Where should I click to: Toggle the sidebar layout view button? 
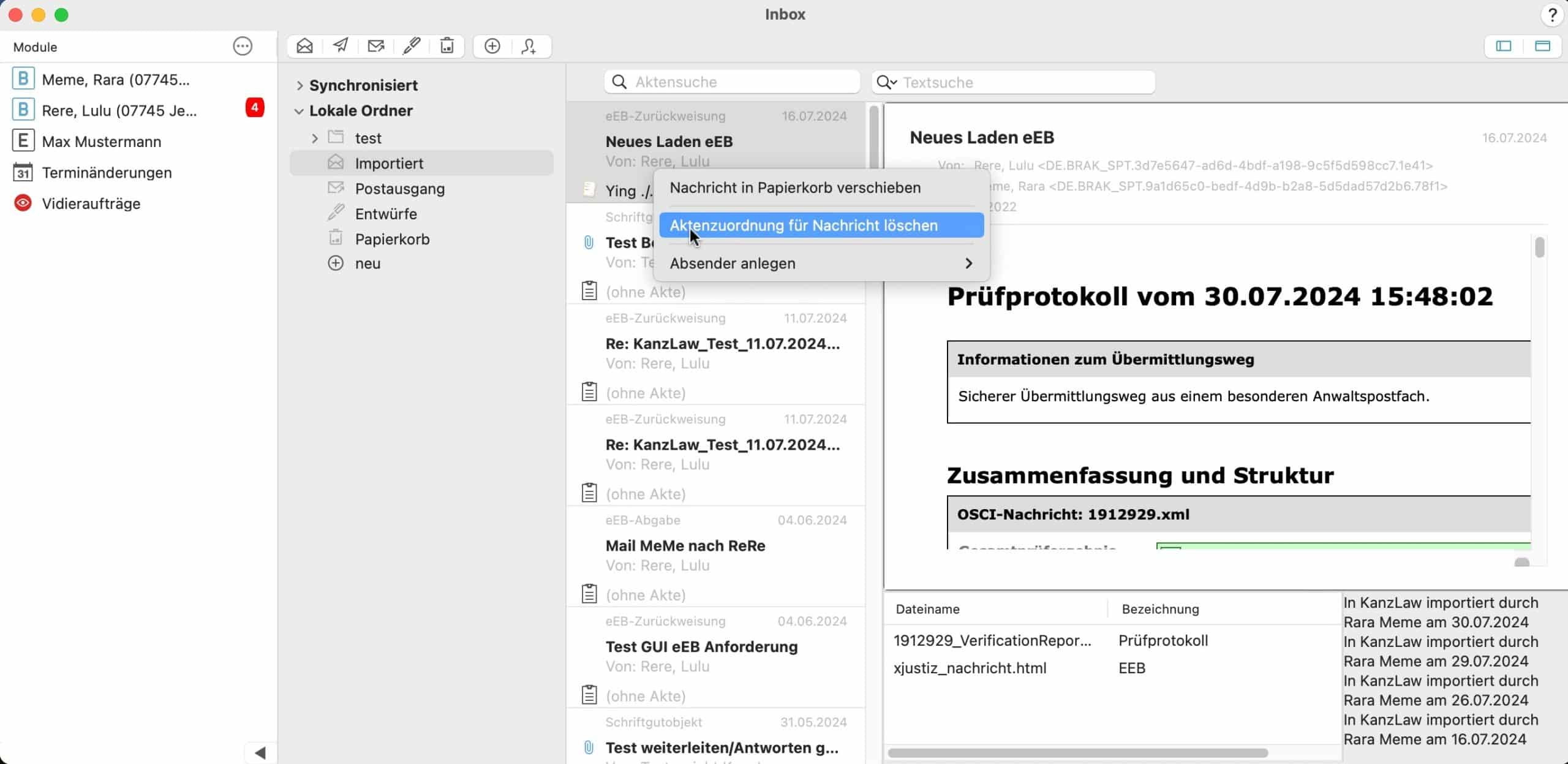[1504, 46]
